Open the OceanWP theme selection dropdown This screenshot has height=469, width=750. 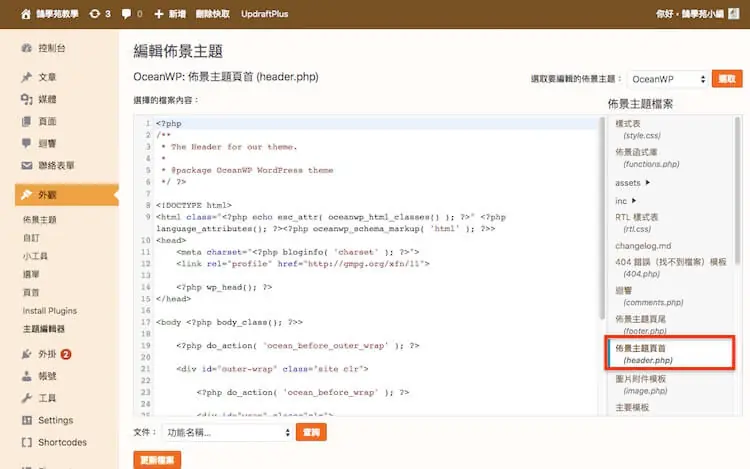pyautogui.click(x=668, y=79)
